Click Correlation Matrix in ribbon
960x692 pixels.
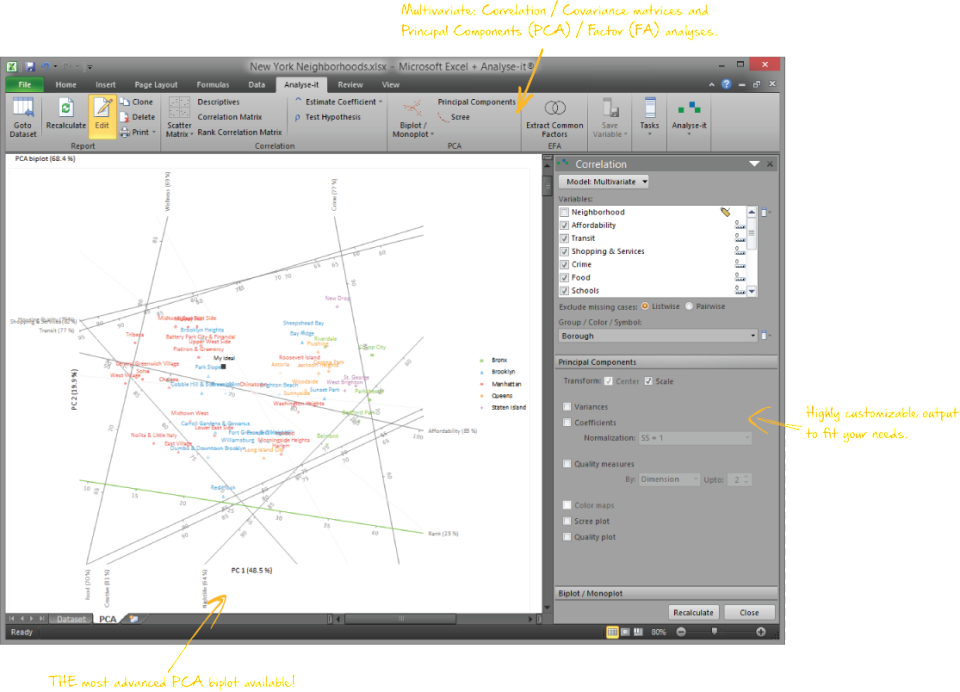[x=230, y=117]
